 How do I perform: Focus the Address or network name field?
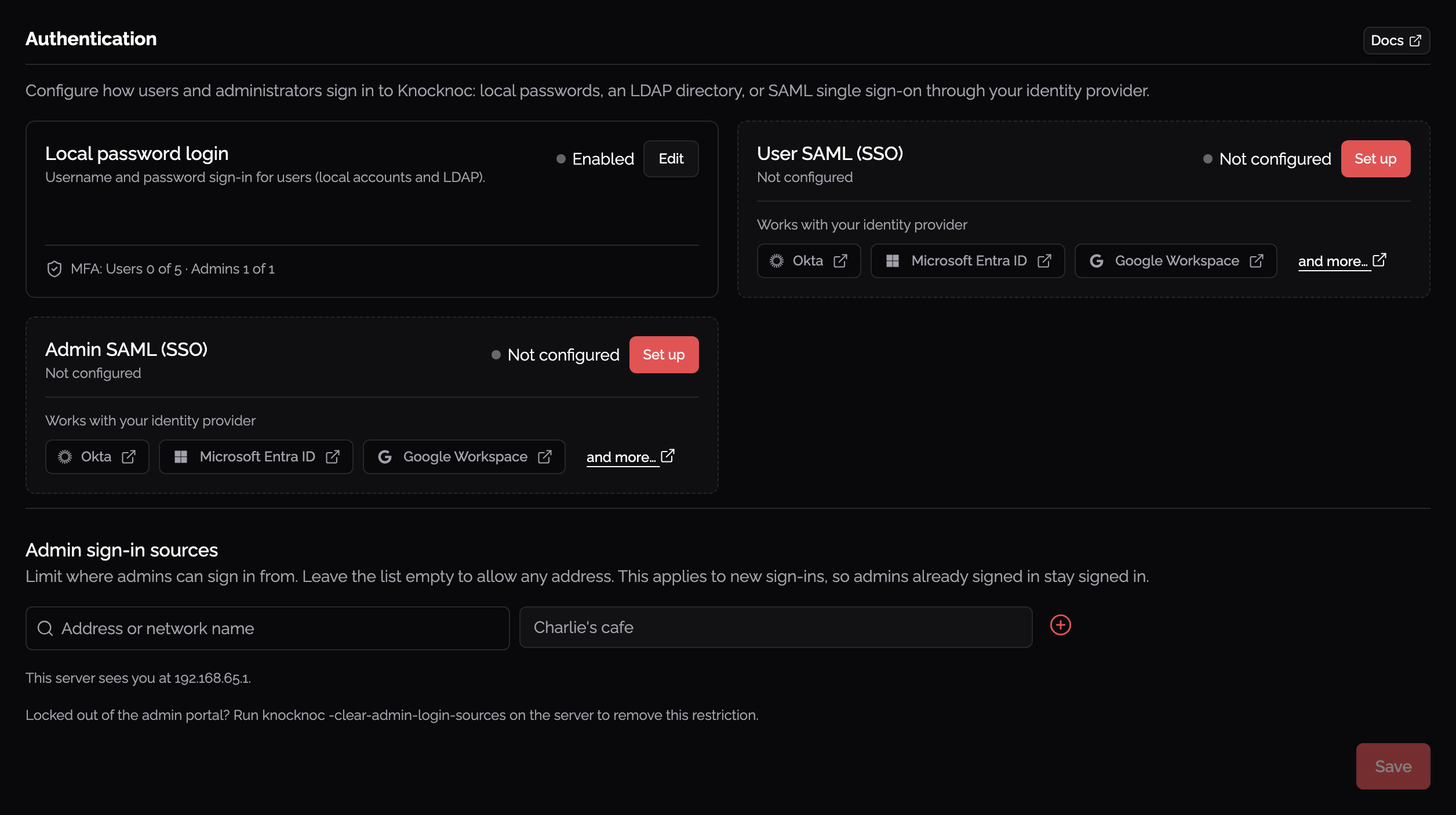[x=267, y=628]
